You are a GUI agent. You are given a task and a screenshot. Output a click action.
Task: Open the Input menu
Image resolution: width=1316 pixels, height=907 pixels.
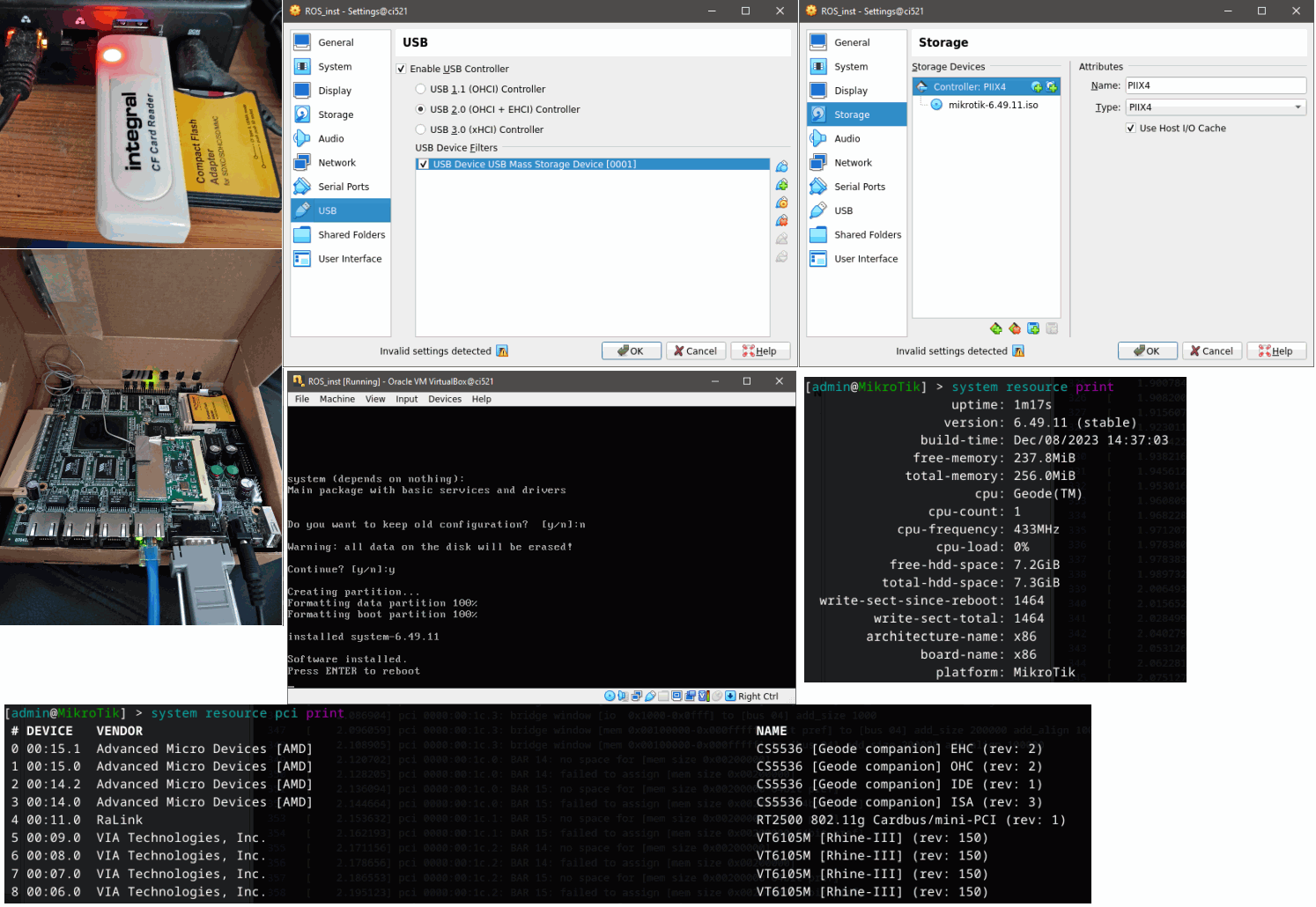406,399
